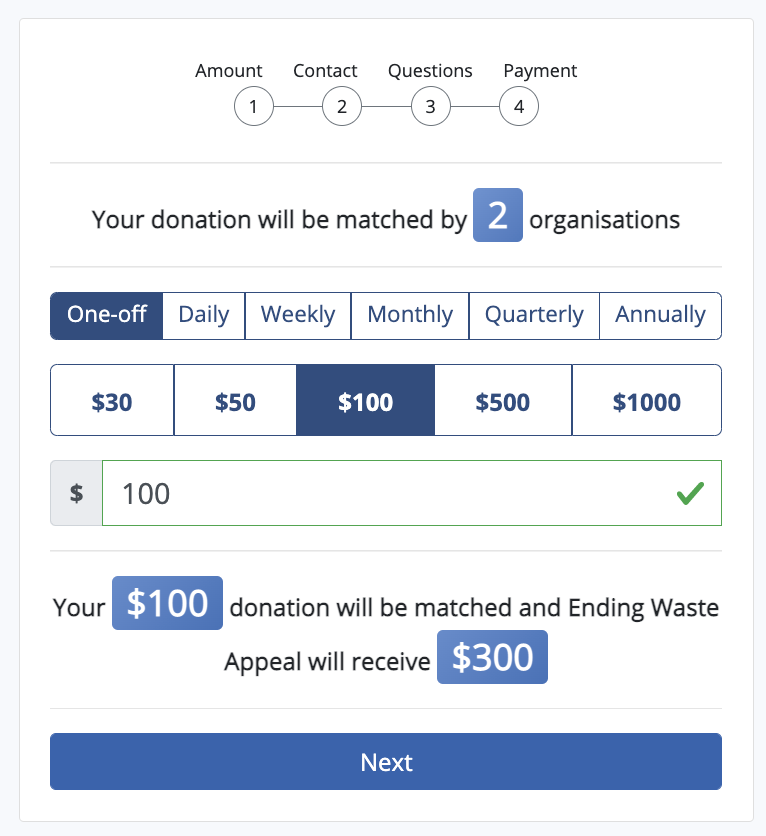Click step 1 Amount circle
766x836 pixels.
pyautogui.click(x=253, y=106)
